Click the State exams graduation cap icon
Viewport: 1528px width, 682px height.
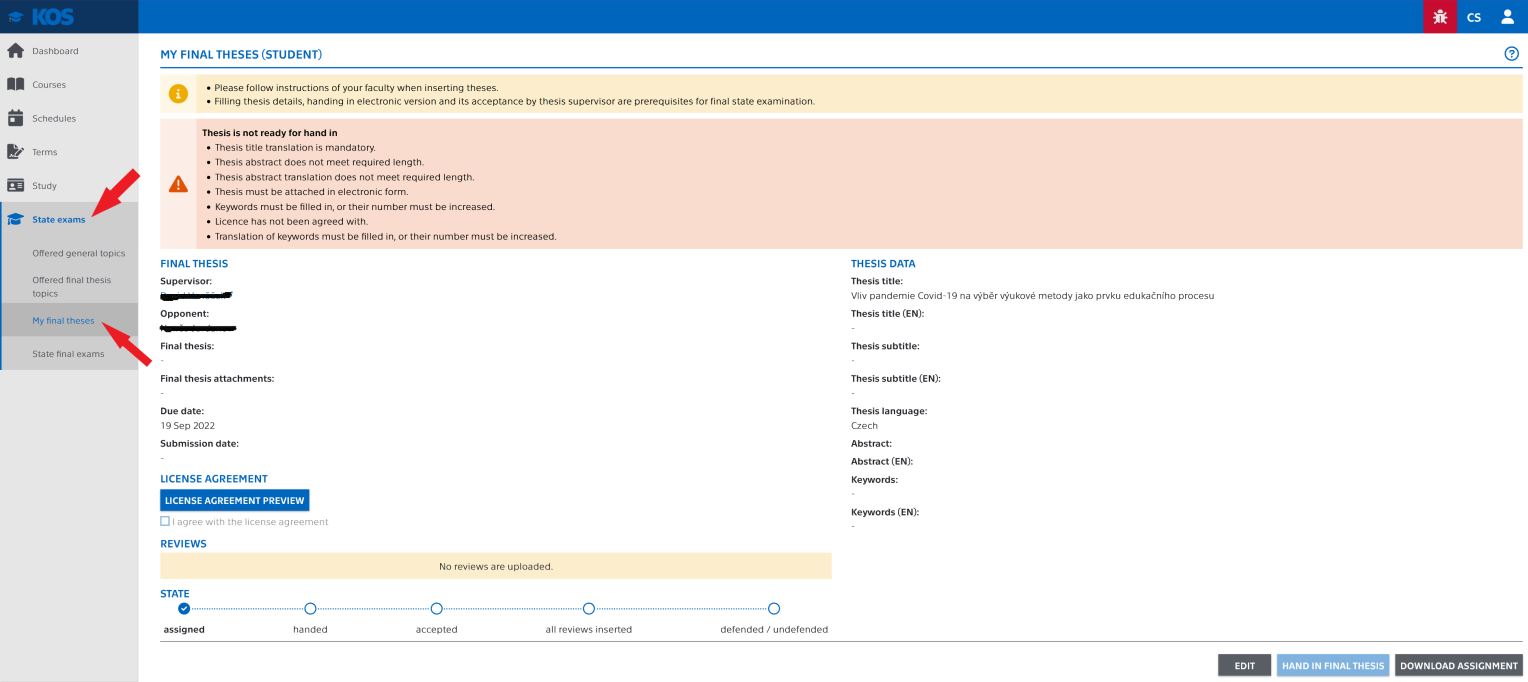click(x=15, y=220)
